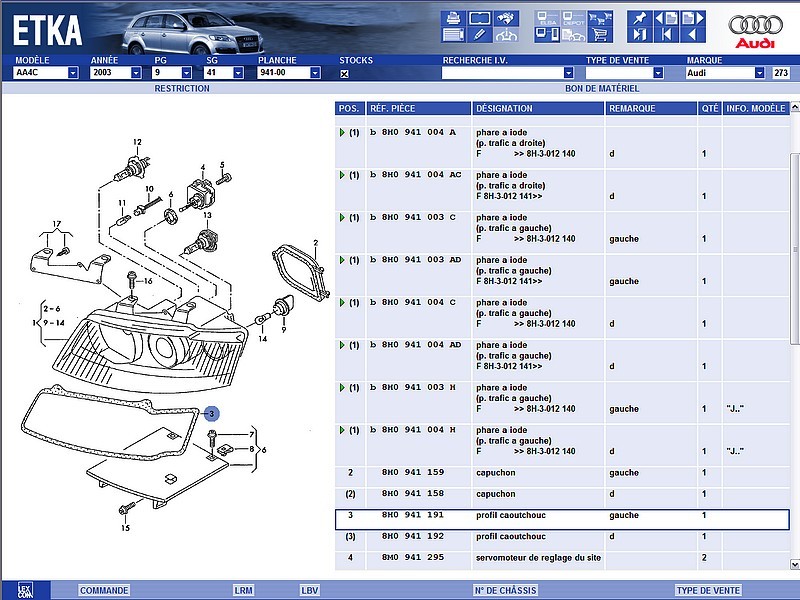
Task: Click the printer icon in the toolbar
Action: click(453, 18)
